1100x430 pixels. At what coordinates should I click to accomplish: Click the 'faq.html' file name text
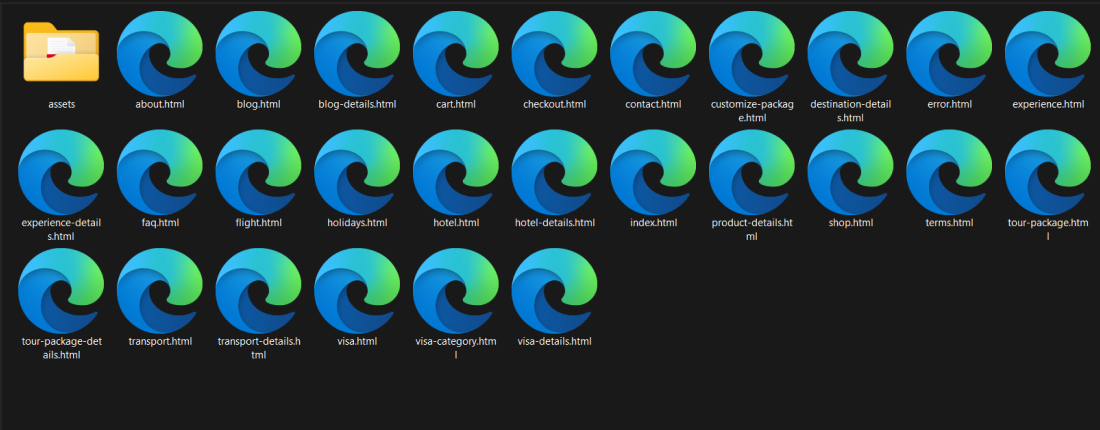pyautogui.click(x=160, y=223)
